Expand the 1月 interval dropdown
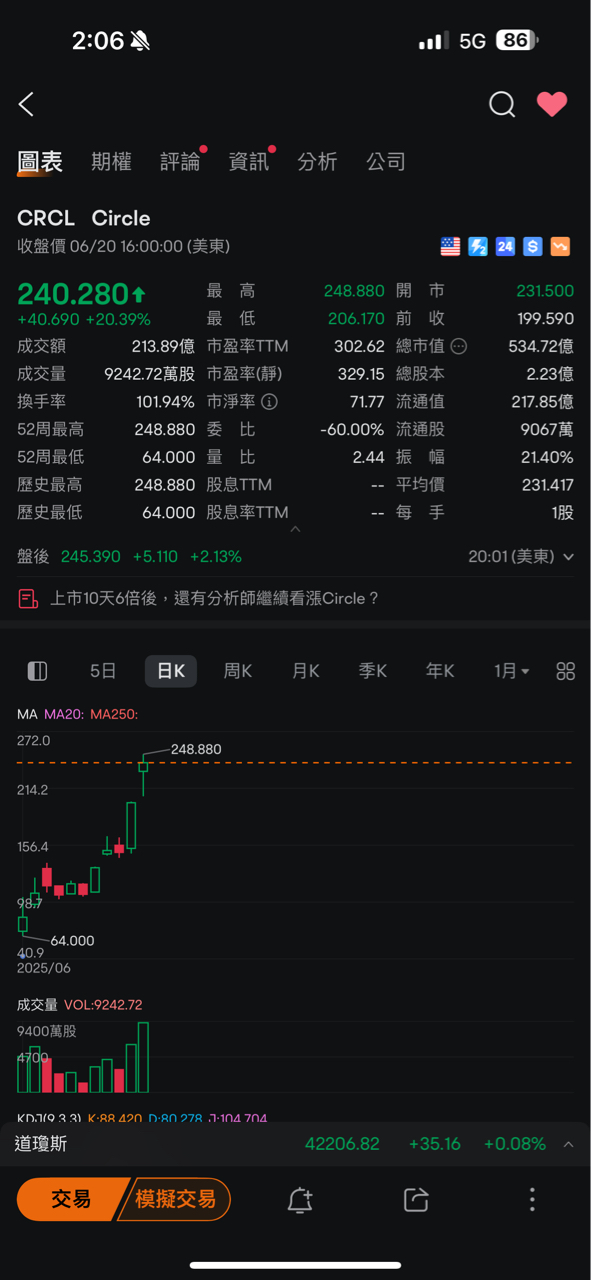 click(x=511, y=671)
